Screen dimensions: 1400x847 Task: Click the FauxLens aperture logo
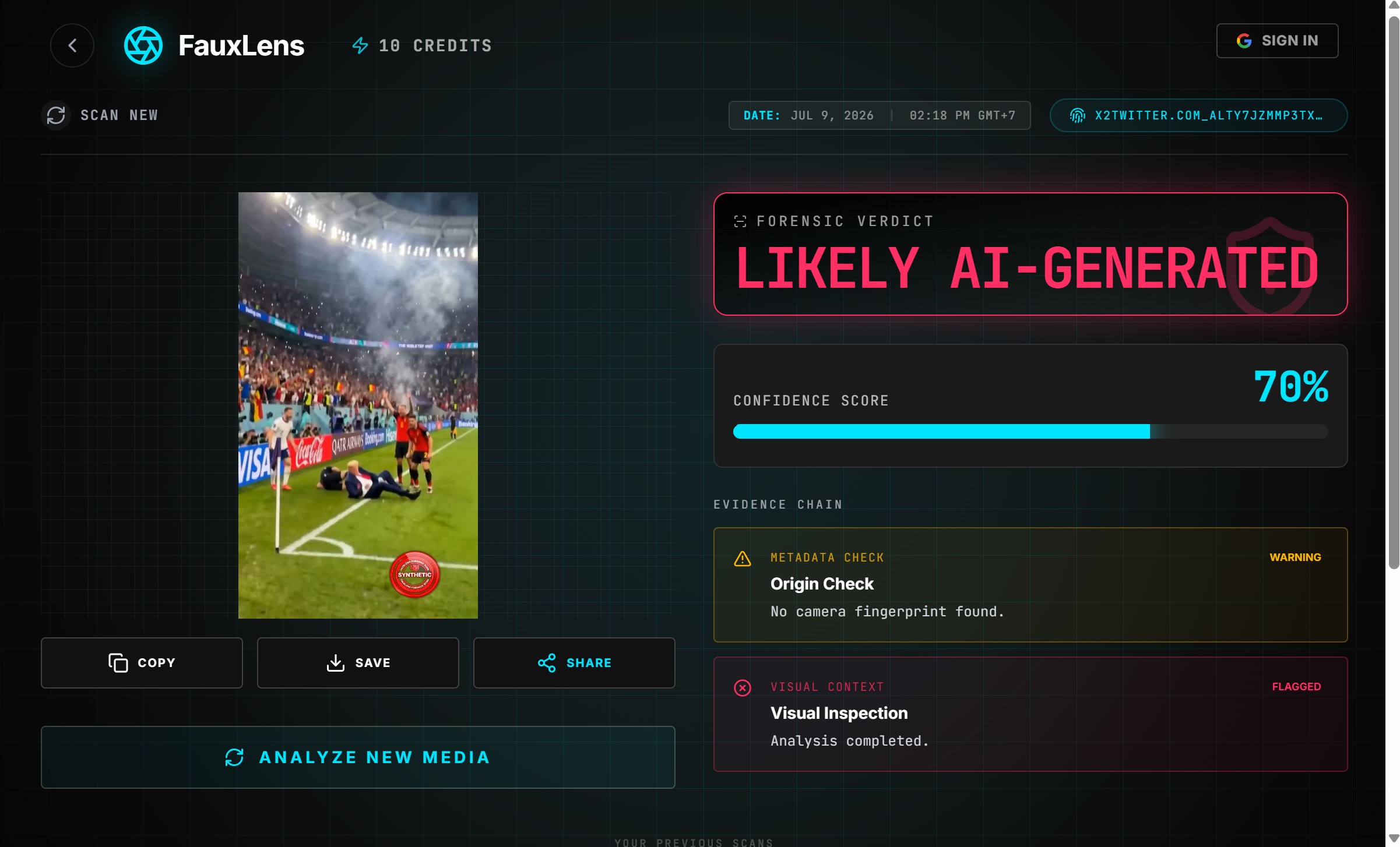pyautogui.click(x=143, y=45)
